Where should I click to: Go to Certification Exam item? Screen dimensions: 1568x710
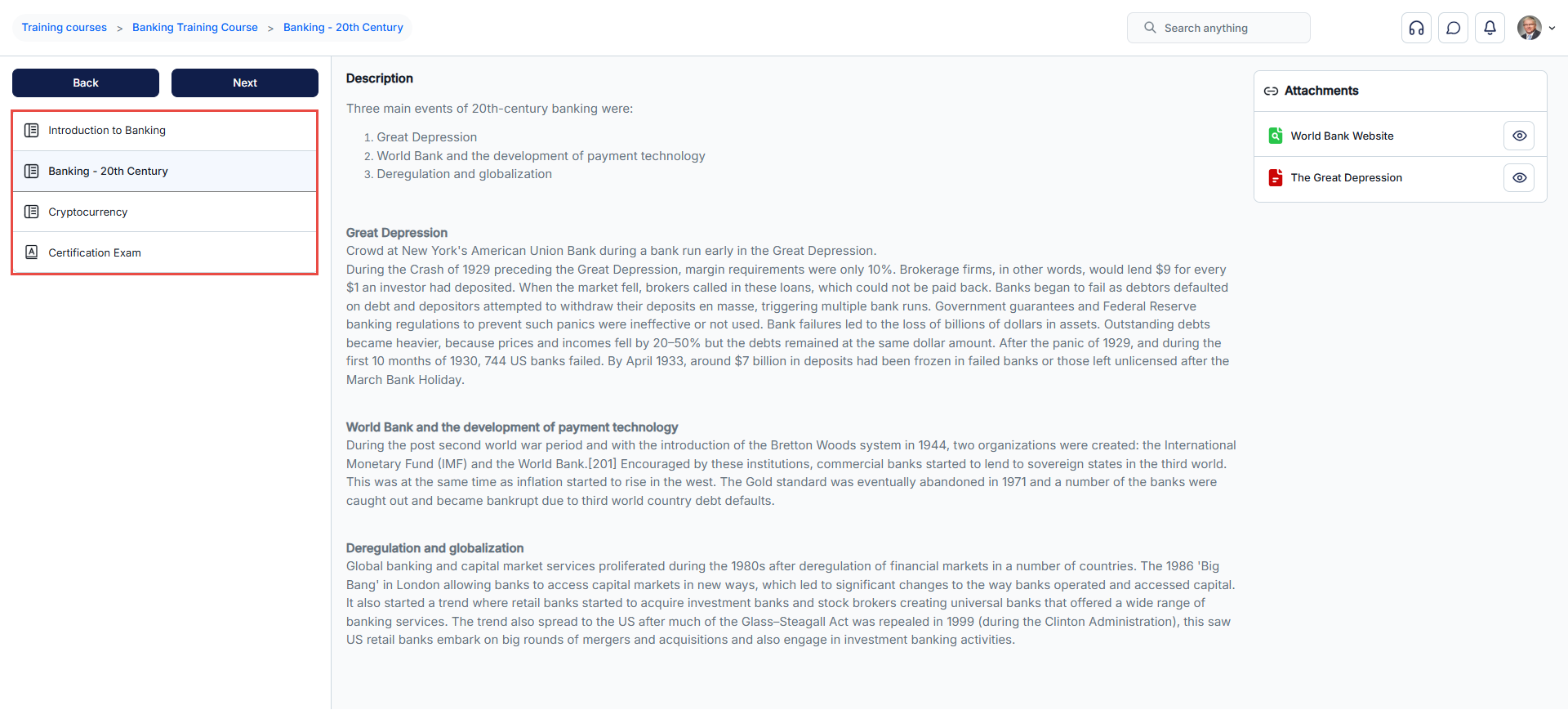tap(95, 253)
